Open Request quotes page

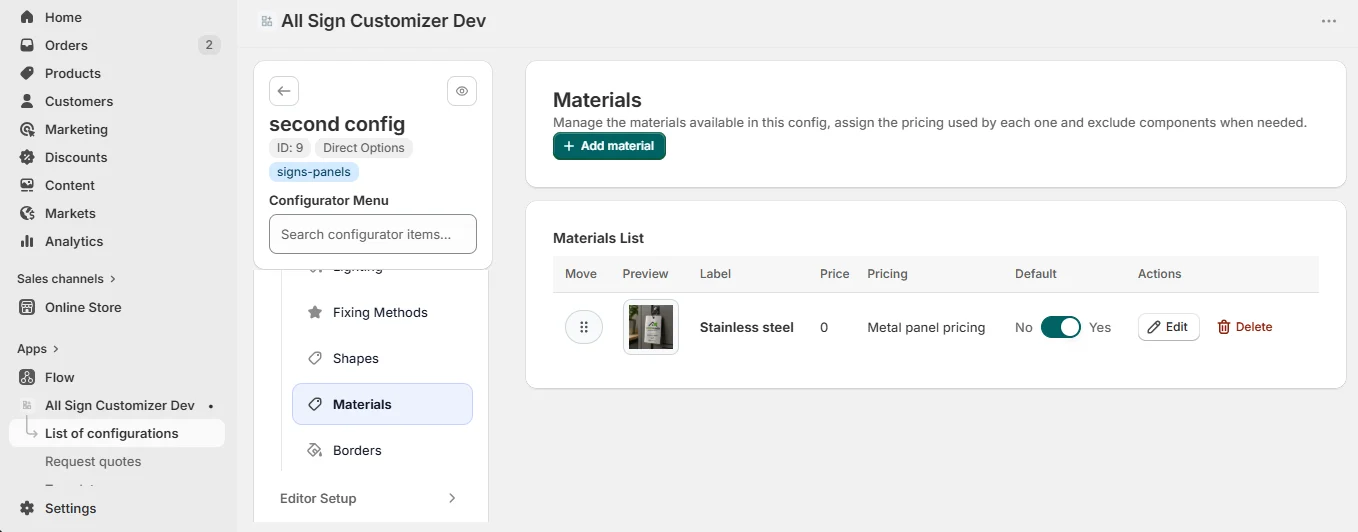(x=93, y=461)
